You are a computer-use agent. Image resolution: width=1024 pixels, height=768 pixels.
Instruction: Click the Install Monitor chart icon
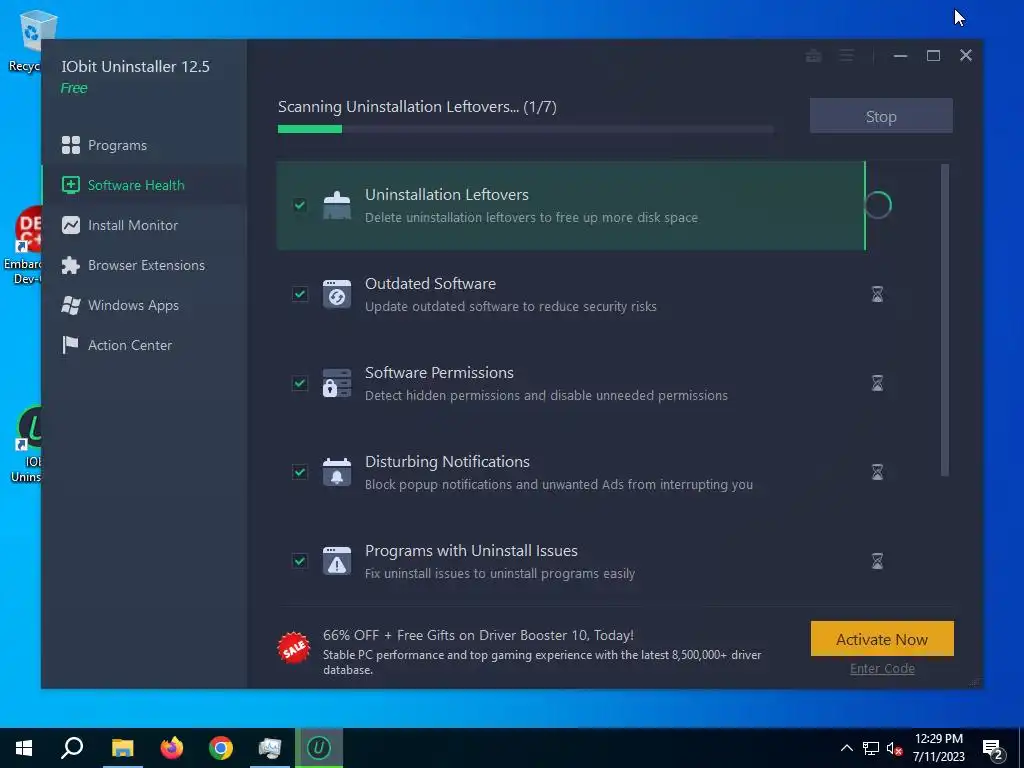click(x=71, y=225)
